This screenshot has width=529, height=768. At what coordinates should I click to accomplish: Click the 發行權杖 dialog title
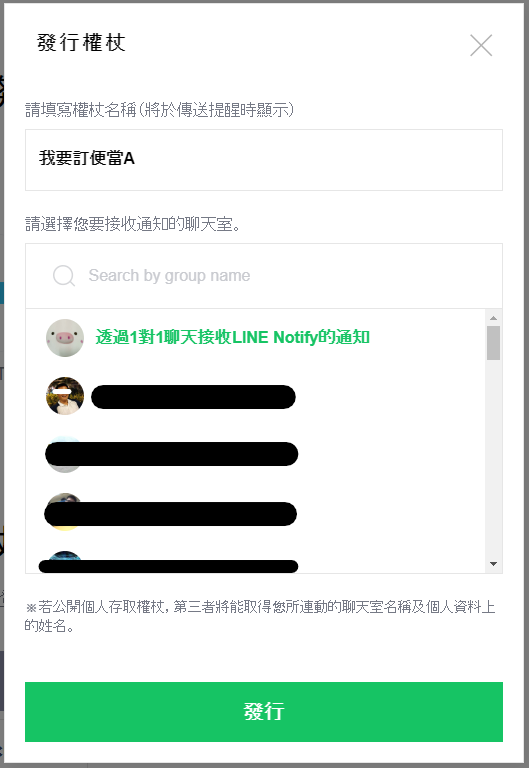(x=81, y=43)
